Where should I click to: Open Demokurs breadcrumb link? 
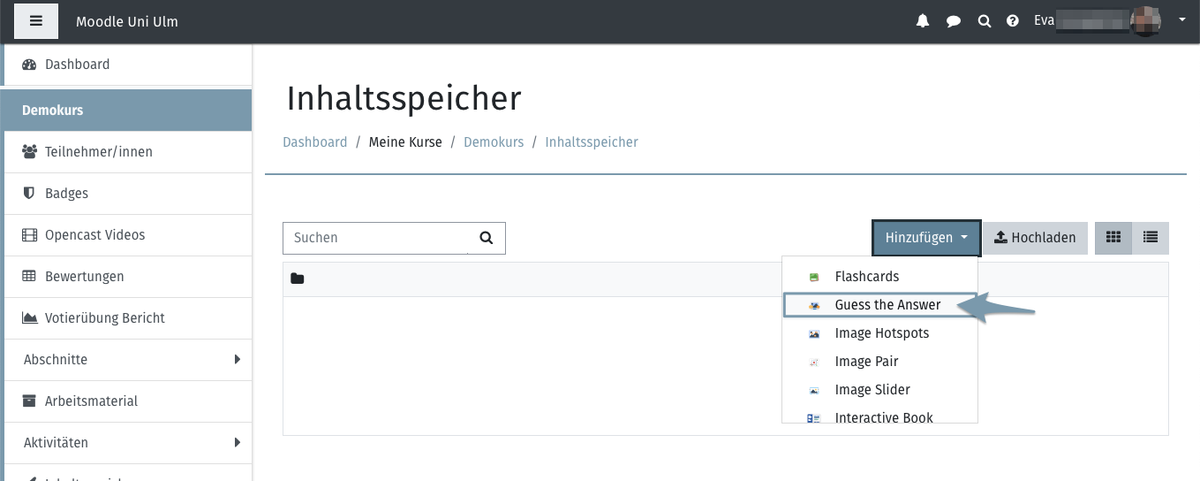click(x=493, y=142)
